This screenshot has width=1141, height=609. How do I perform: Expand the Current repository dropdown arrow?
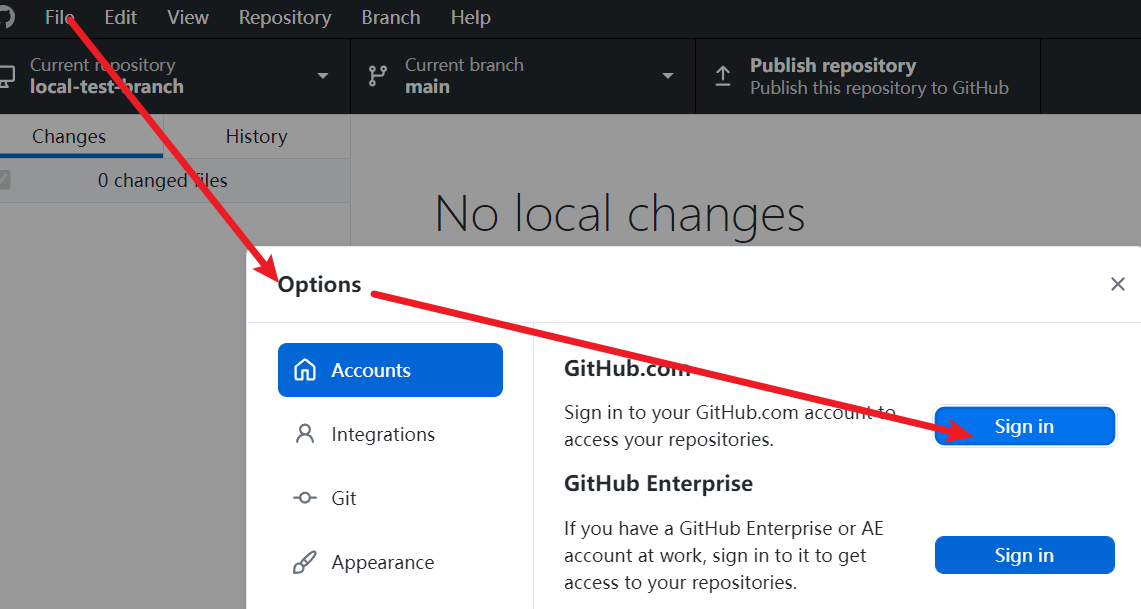[x=322, y=76]
